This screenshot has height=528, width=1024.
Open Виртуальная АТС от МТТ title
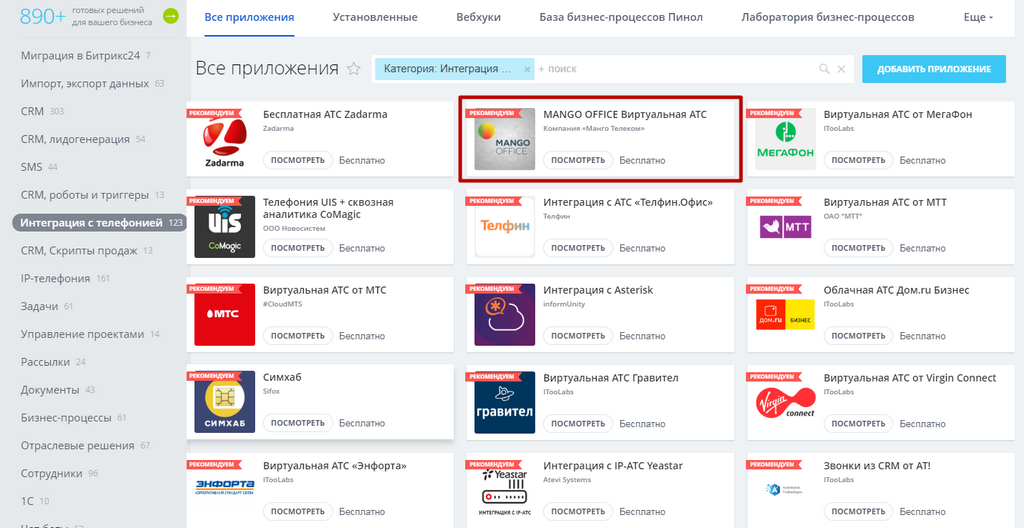[885, 203]
